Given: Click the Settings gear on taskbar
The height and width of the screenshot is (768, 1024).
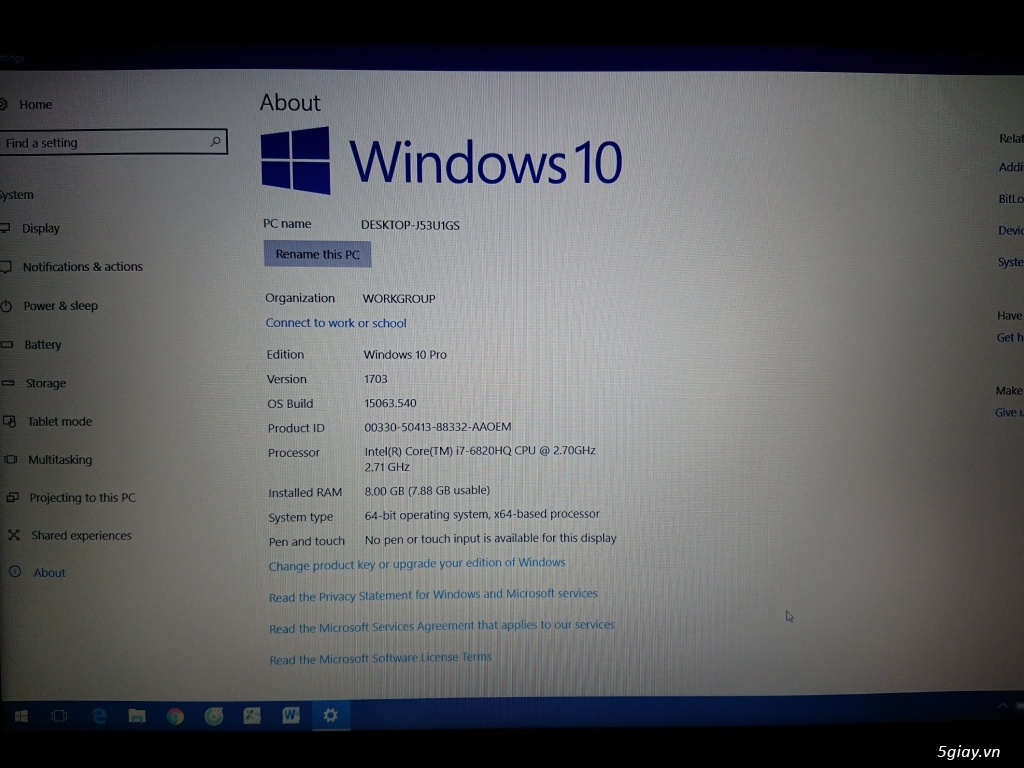Looking at the screenshot, I should tap(330, 715).
